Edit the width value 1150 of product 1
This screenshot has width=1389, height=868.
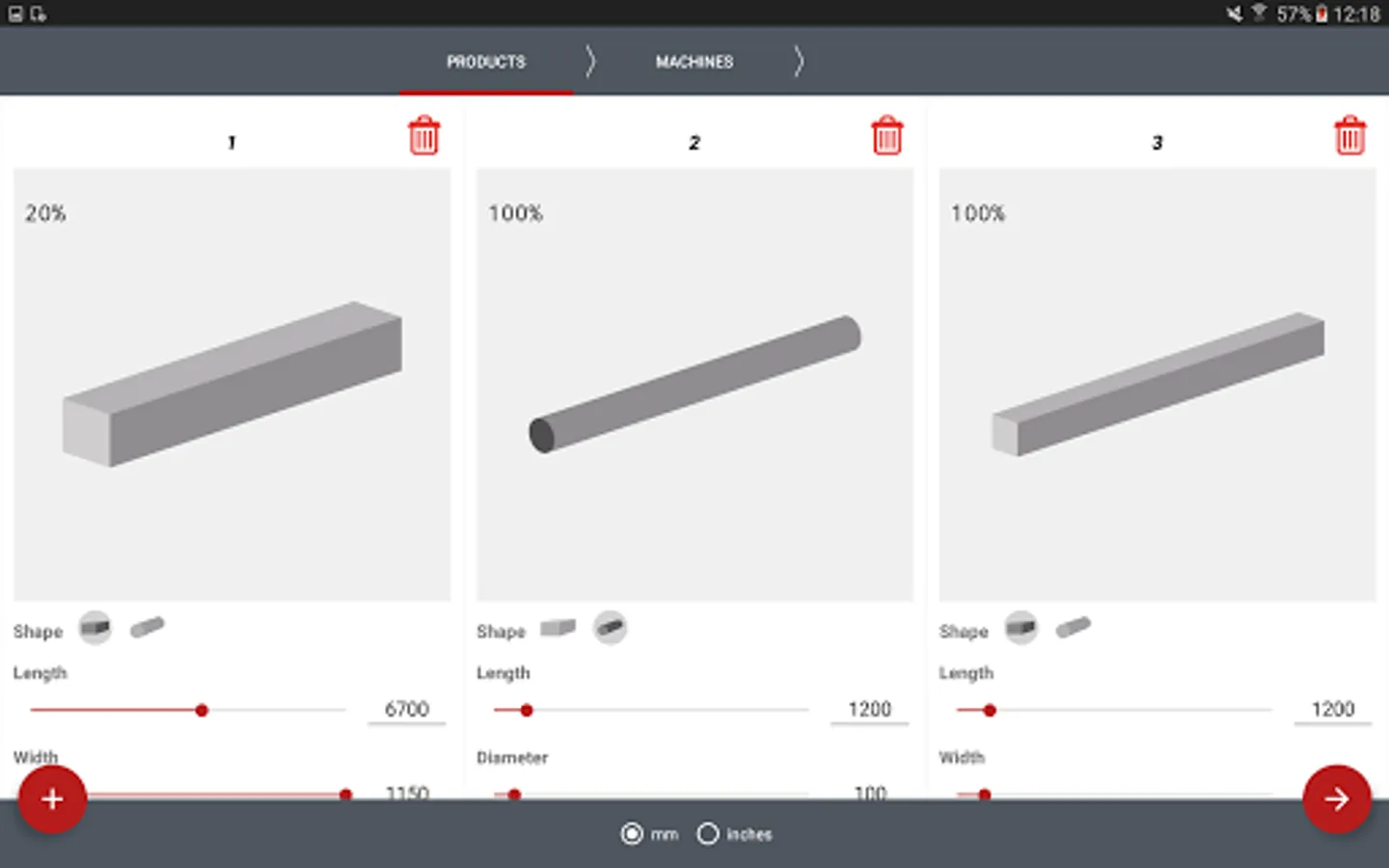click(406, 791)
